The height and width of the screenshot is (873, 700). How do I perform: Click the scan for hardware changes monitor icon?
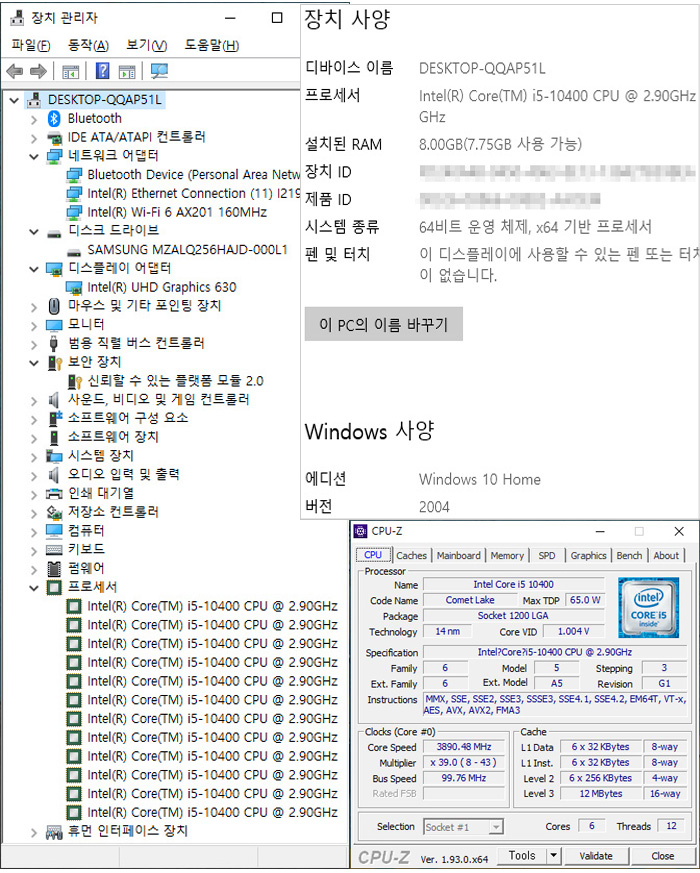pos(159,71)
